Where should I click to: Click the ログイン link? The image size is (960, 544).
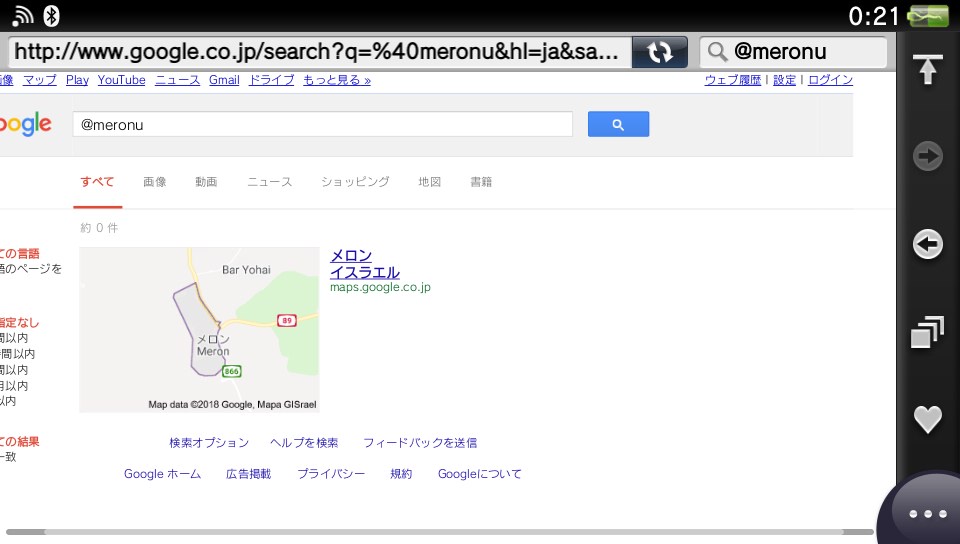(830, 80)
